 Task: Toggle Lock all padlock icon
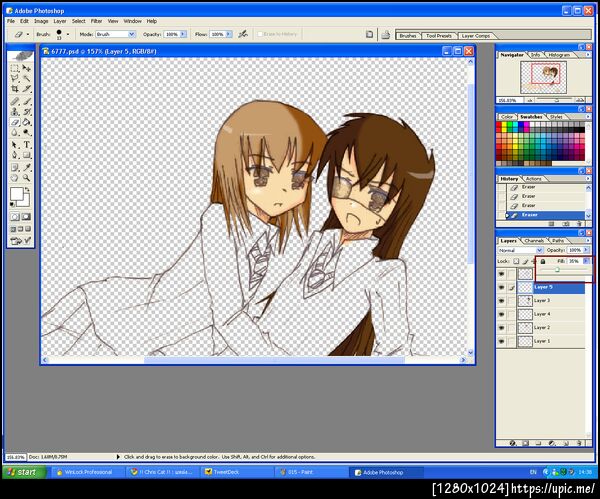tap(543, 261)
